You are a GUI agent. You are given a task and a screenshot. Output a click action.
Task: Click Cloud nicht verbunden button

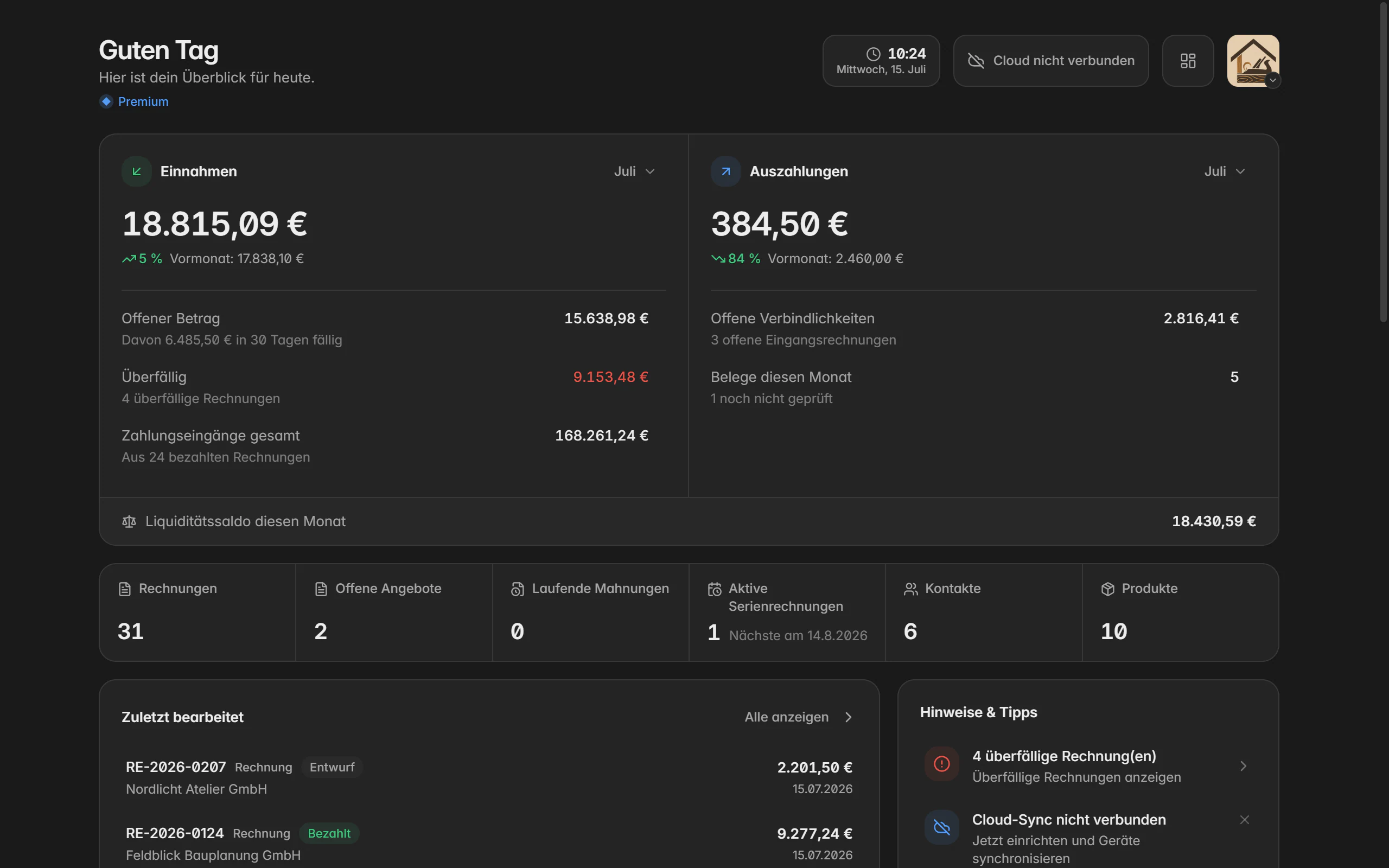tap(1050, 61)
